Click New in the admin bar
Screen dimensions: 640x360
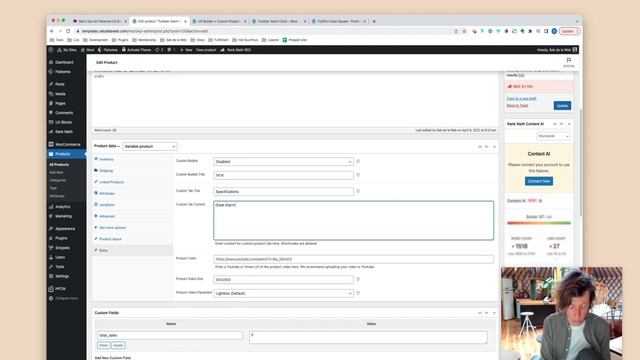click(x=186, y=50)
